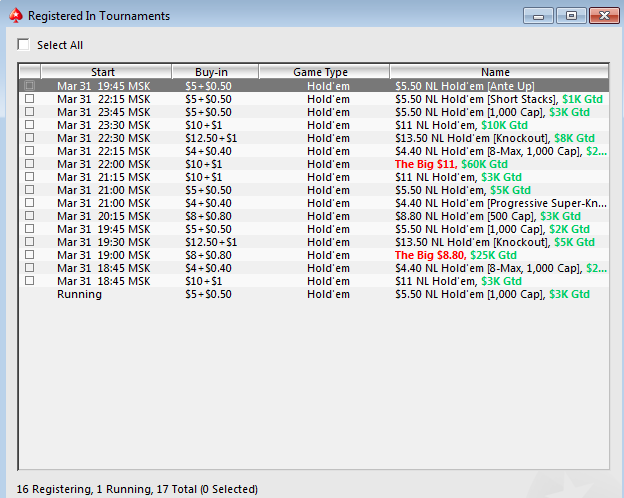Click 'Mar 31 22:30 MSK' start time
This screenshot has height=498, width=624.
pos(104,138)
